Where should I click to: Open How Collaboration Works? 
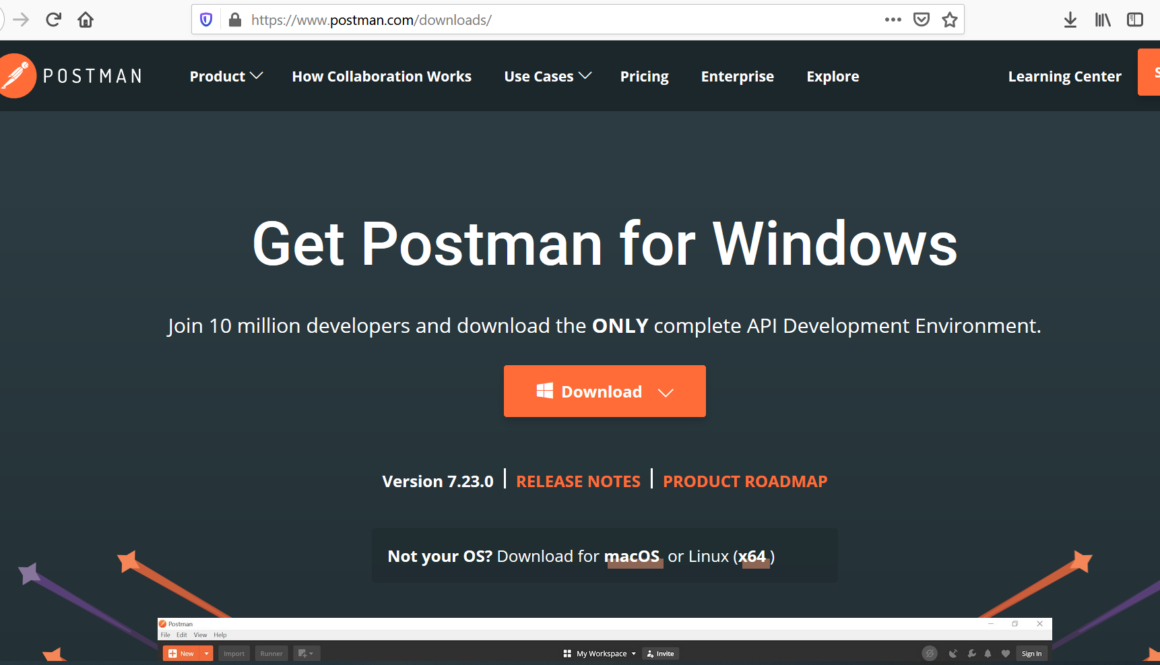tap(381, 76)
